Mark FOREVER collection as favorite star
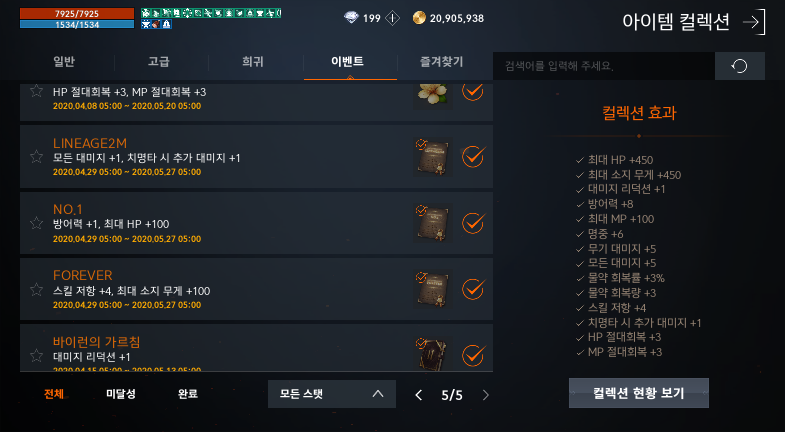The height and width of the screenshot is (432, 785). [x=36, y=289]
